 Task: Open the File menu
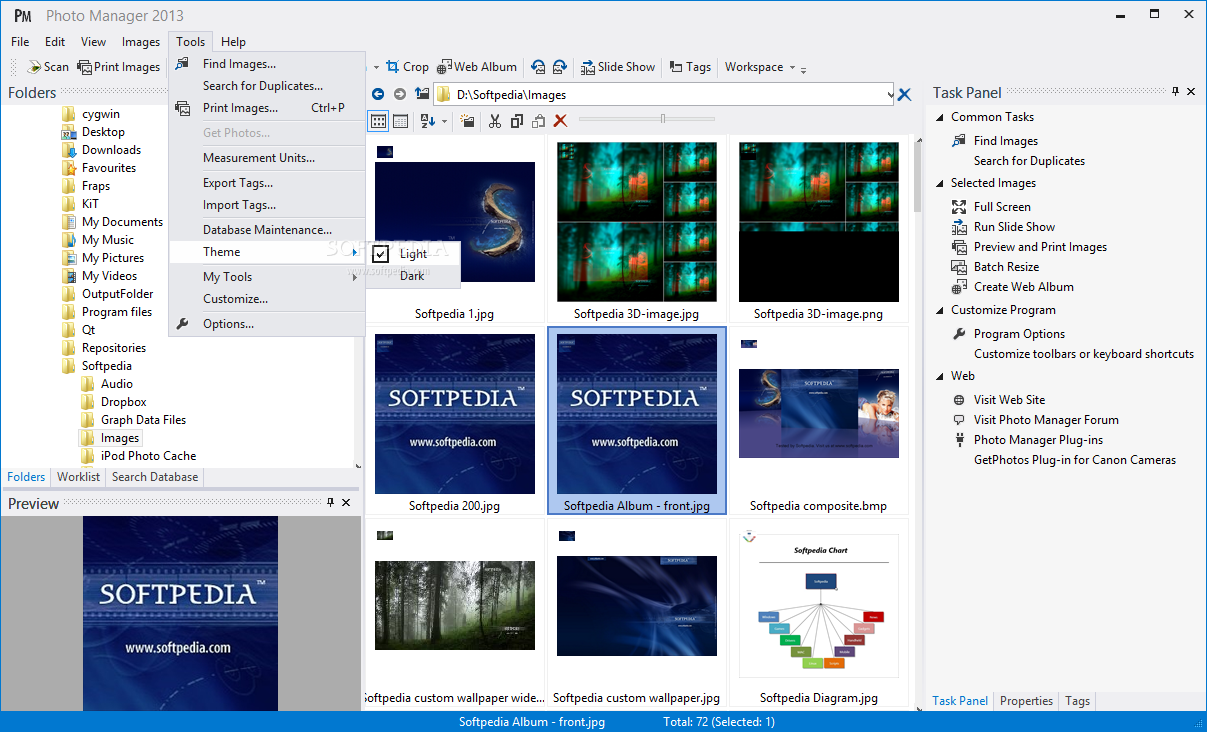(21, 42)
